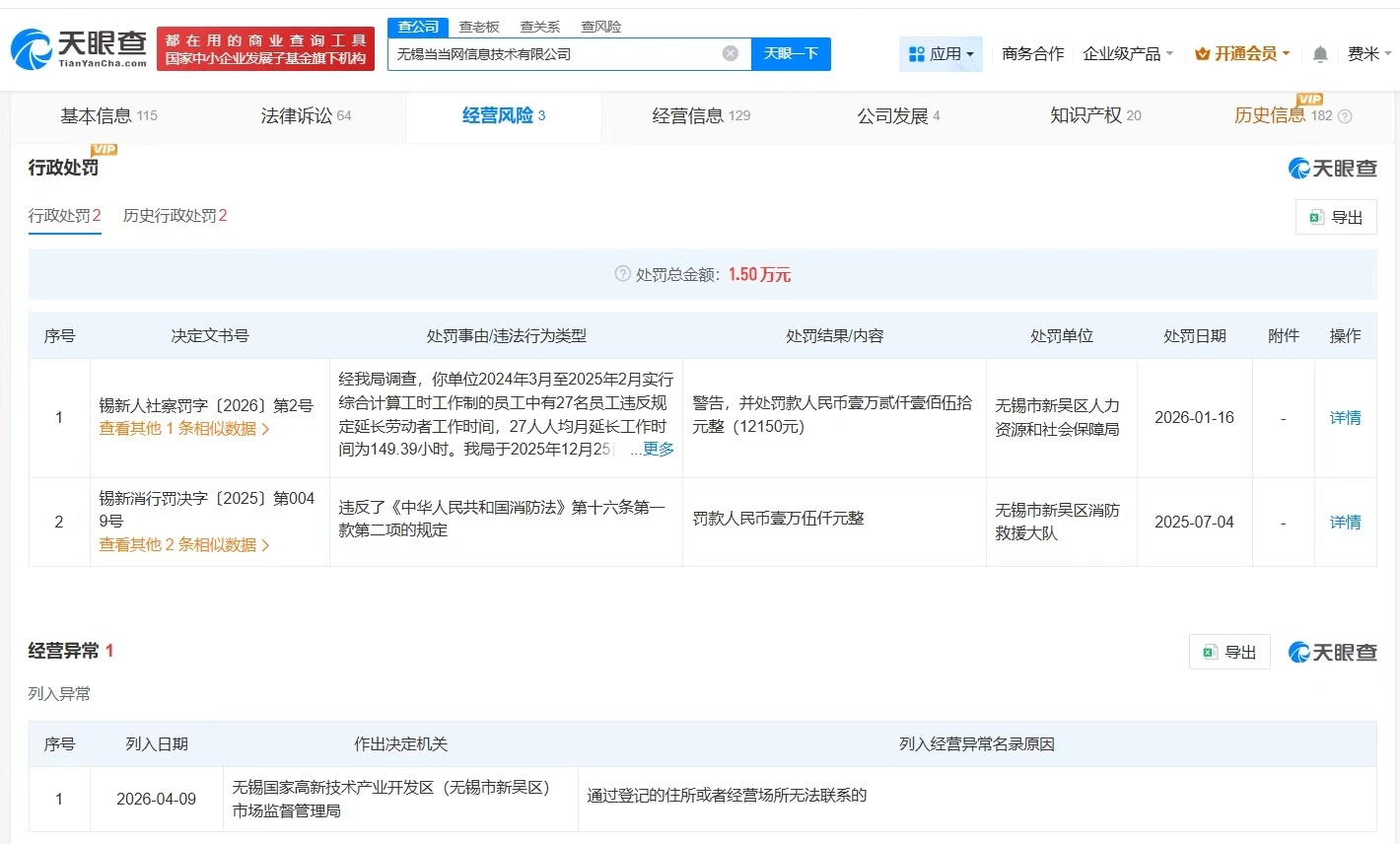Switch to the 法律诉讼 tab
The image size is (1400, 844).
306,116
